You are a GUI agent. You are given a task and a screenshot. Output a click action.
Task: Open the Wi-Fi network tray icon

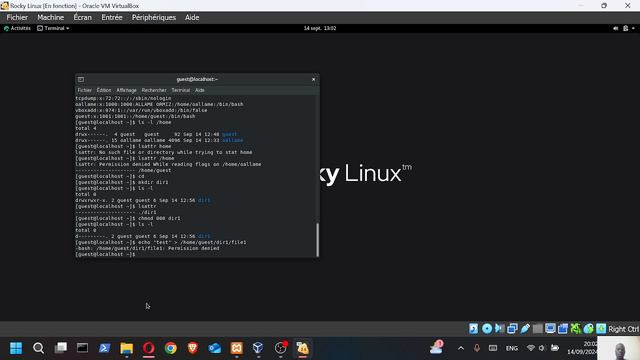531,348
